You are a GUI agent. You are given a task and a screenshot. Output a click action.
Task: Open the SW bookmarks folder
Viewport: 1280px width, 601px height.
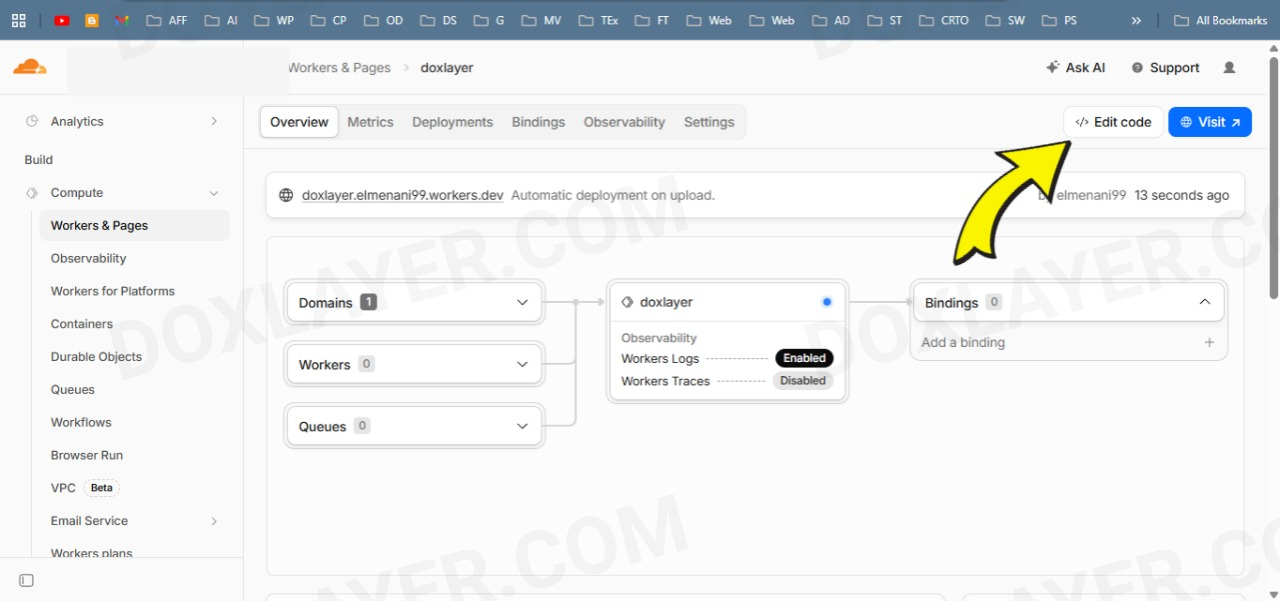[1005, 20]
